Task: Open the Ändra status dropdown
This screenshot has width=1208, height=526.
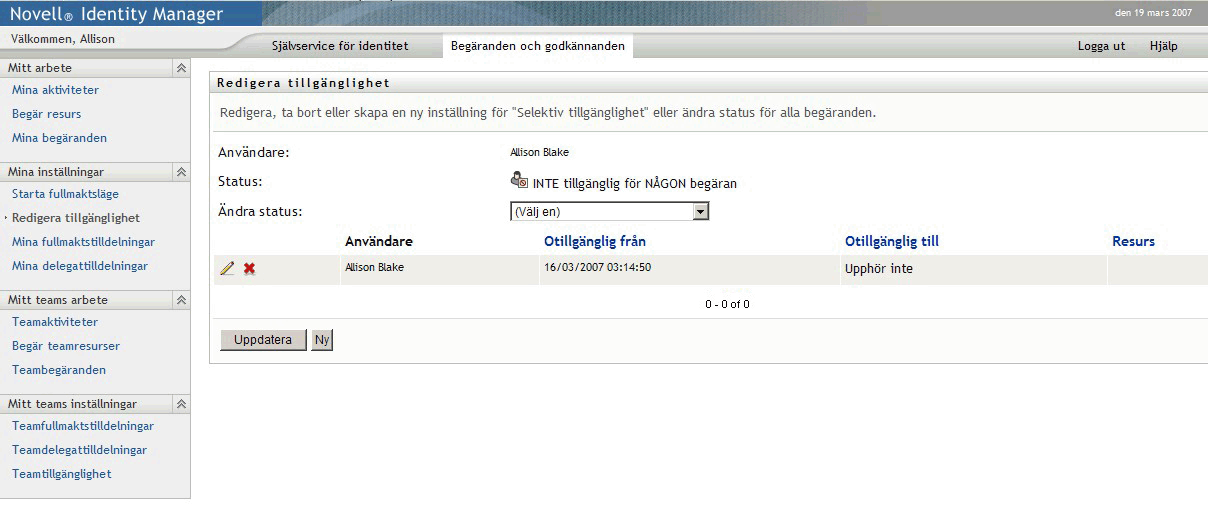Action: click(x=609, y=212)
